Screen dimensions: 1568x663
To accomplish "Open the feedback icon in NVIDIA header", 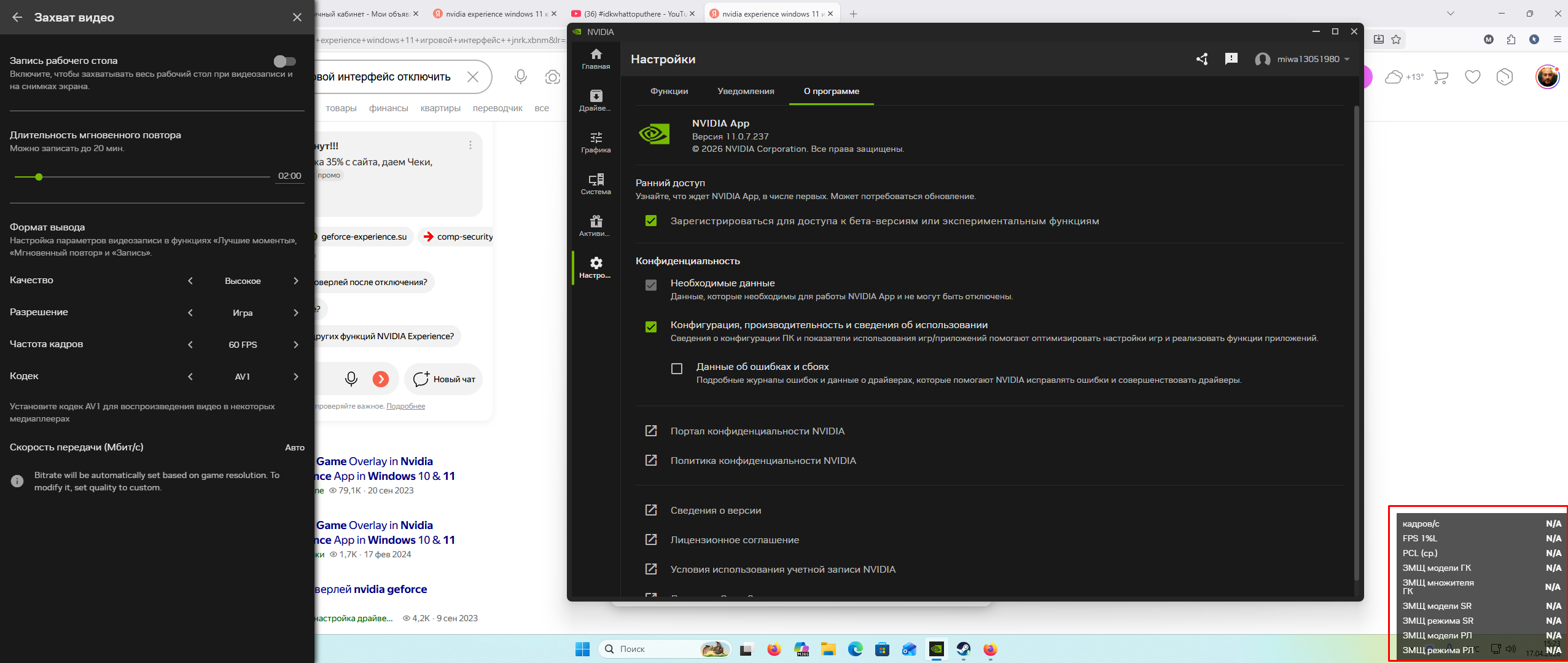I will click(x=1231, y=59).
